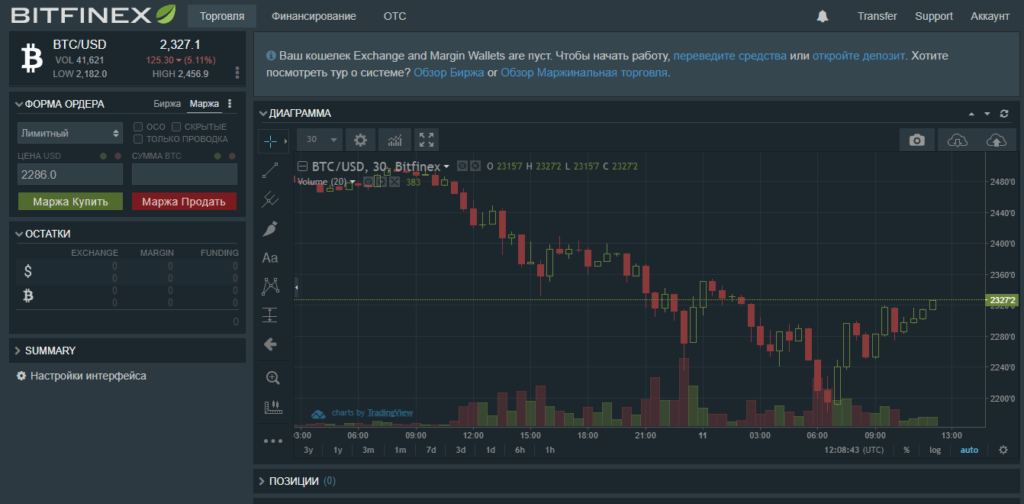1024x504 pixels.
Task: Open the BTC/USD ticker options menu
Action: (237, 72)
